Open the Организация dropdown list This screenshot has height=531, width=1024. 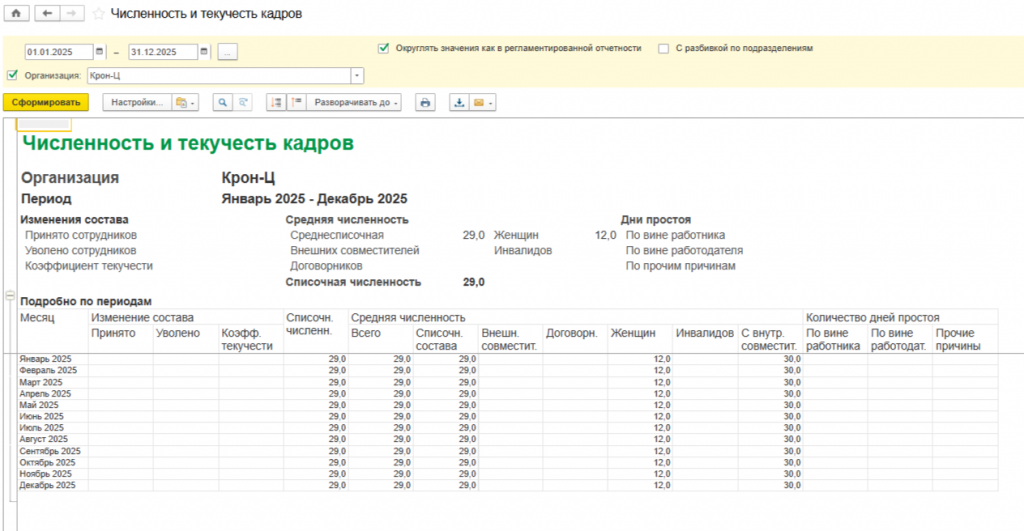click(x=357, y=76)
